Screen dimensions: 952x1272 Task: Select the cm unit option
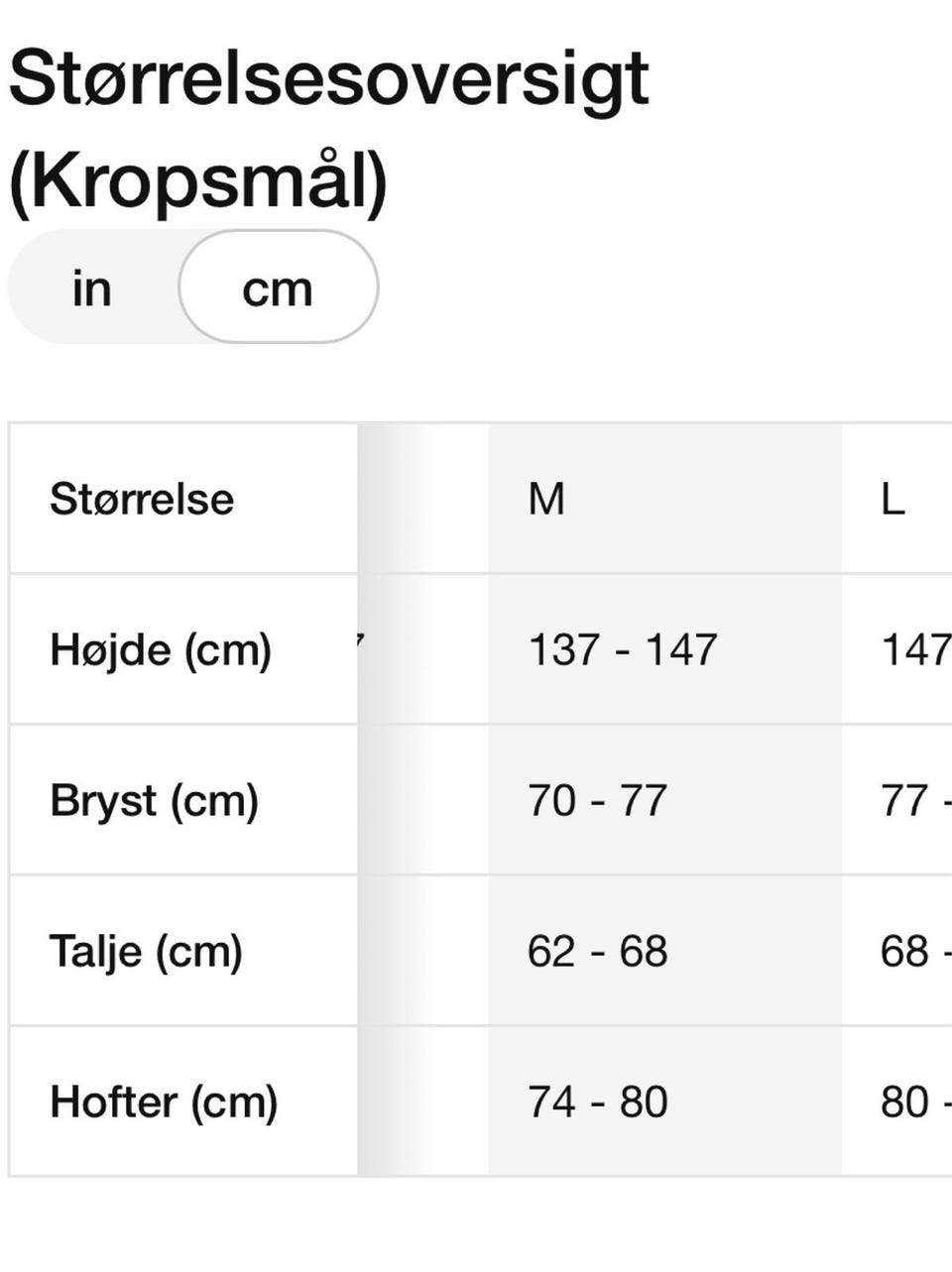pos(278,289)
